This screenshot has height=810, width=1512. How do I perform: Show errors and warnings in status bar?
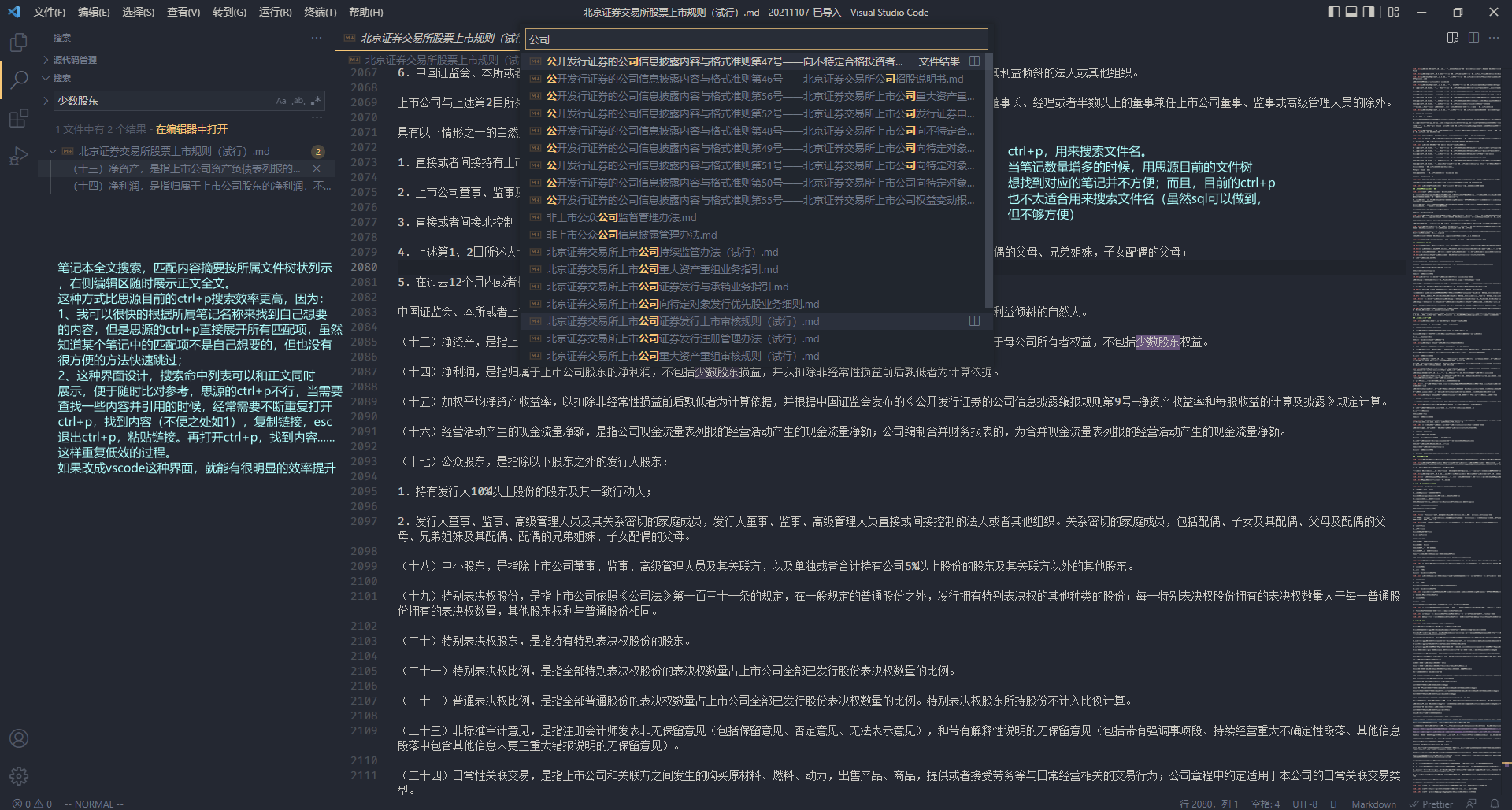31,804
